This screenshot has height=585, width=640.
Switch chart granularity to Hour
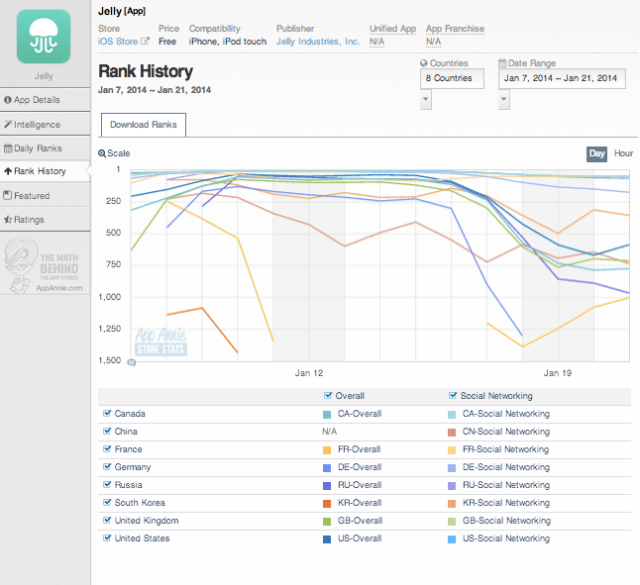623,154
